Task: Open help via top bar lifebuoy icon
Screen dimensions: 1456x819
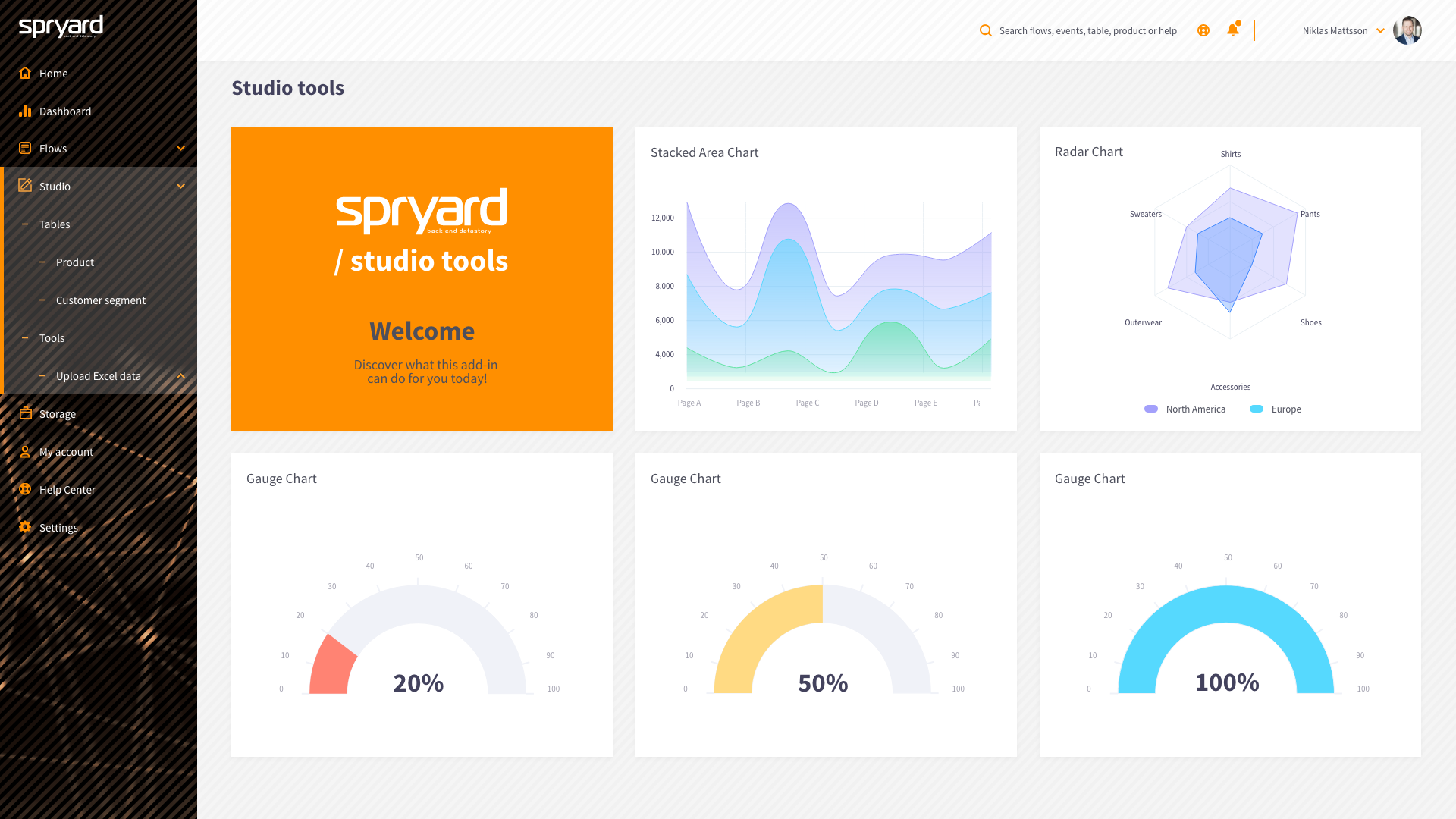Action: point(1203,30)
